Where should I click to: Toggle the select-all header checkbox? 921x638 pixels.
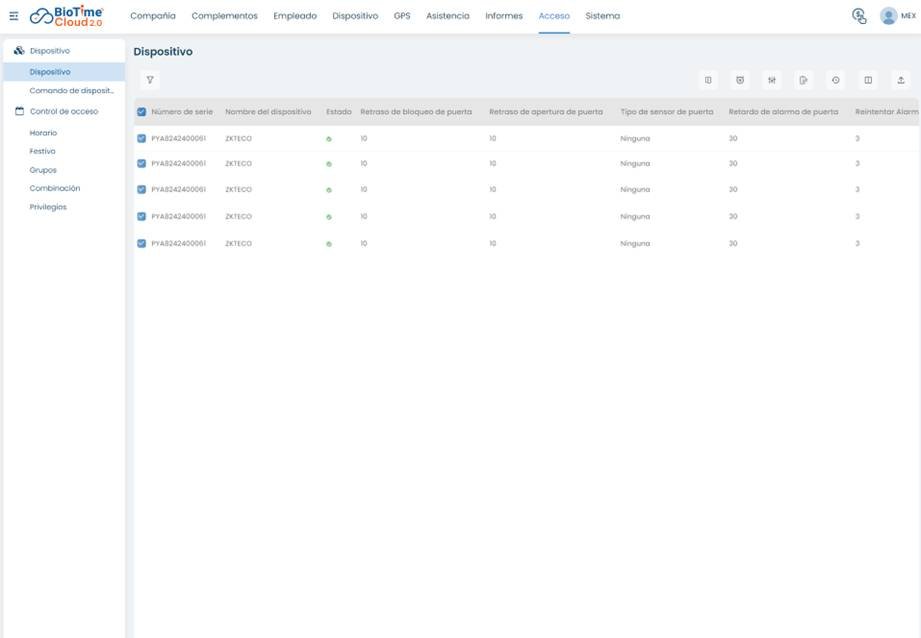pos(142,112)
